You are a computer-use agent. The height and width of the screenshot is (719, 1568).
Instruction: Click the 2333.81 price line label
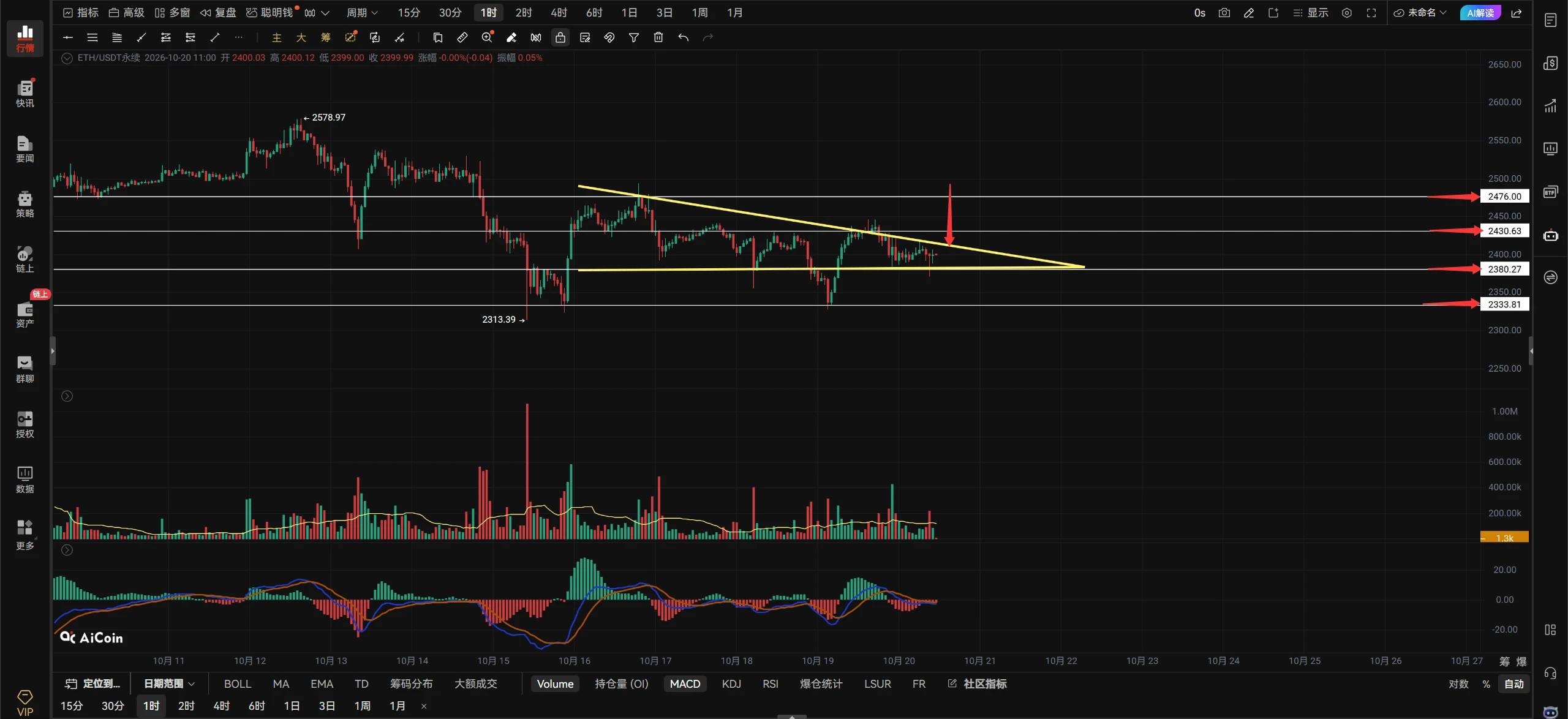point(1504,304)
